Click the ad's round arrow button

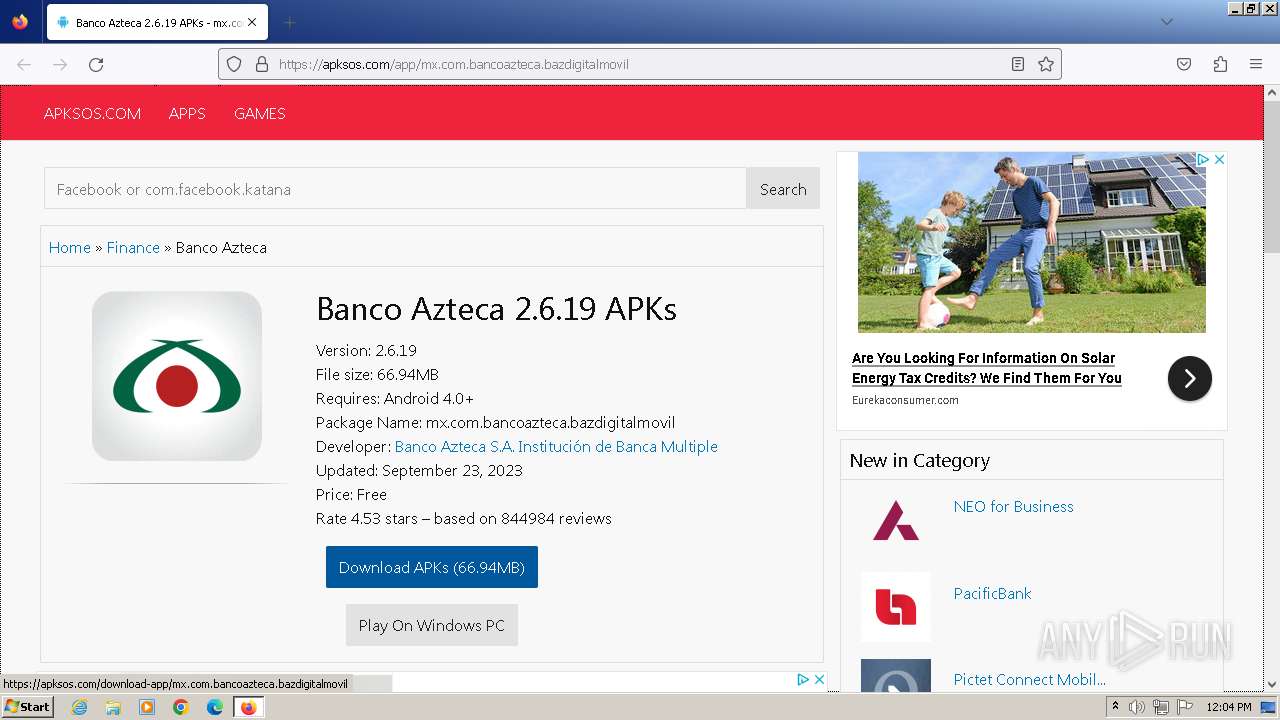pyautogui.click(x=1190, y=378)
